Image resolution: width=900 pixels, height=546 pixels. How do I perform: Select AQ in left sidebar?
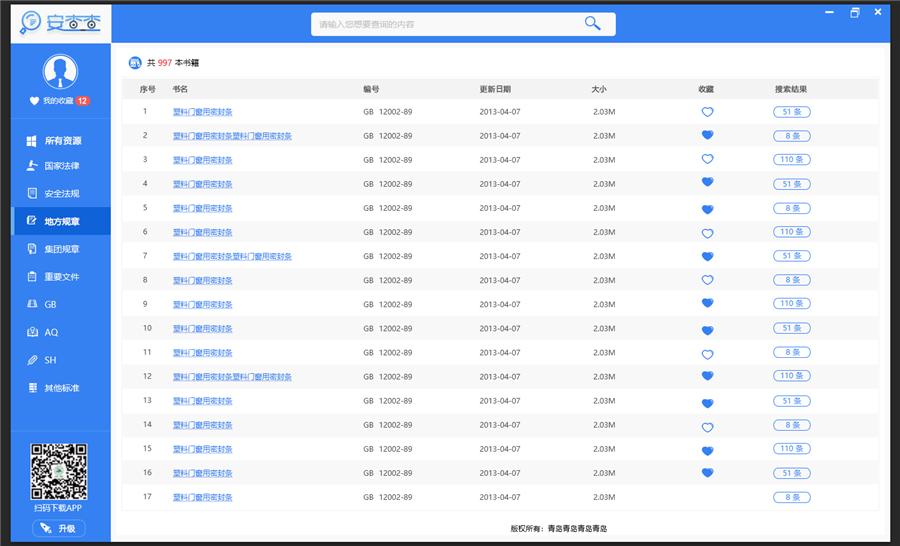pyautogui.click(x=50, y=332)
